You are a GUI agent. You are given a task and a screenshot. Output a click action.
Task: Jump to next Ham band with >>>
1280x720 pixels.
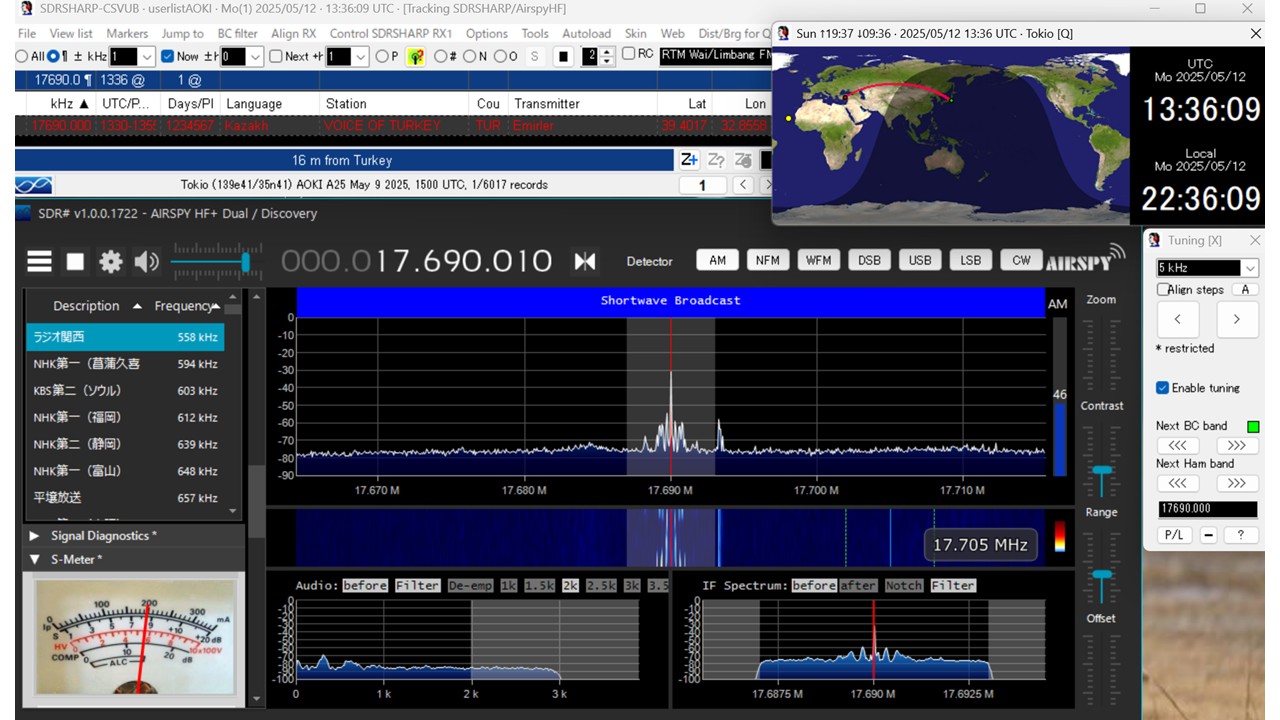click(x=1237, y=483)
